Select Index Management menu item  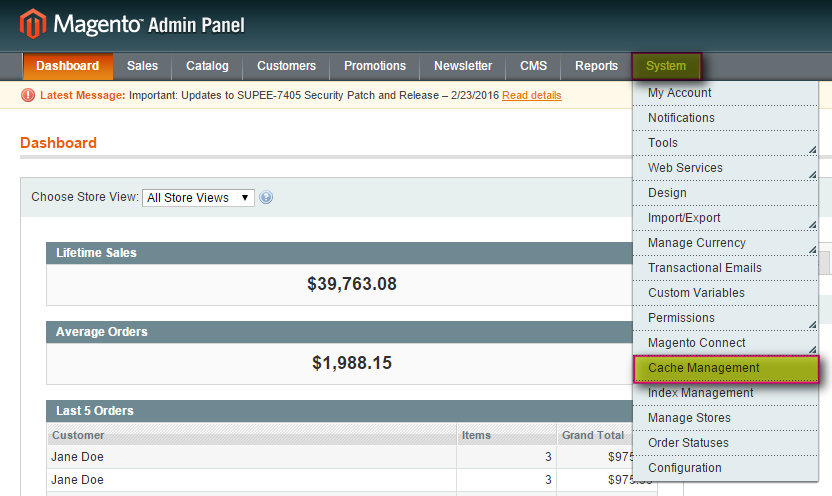(x=725, y=393)
